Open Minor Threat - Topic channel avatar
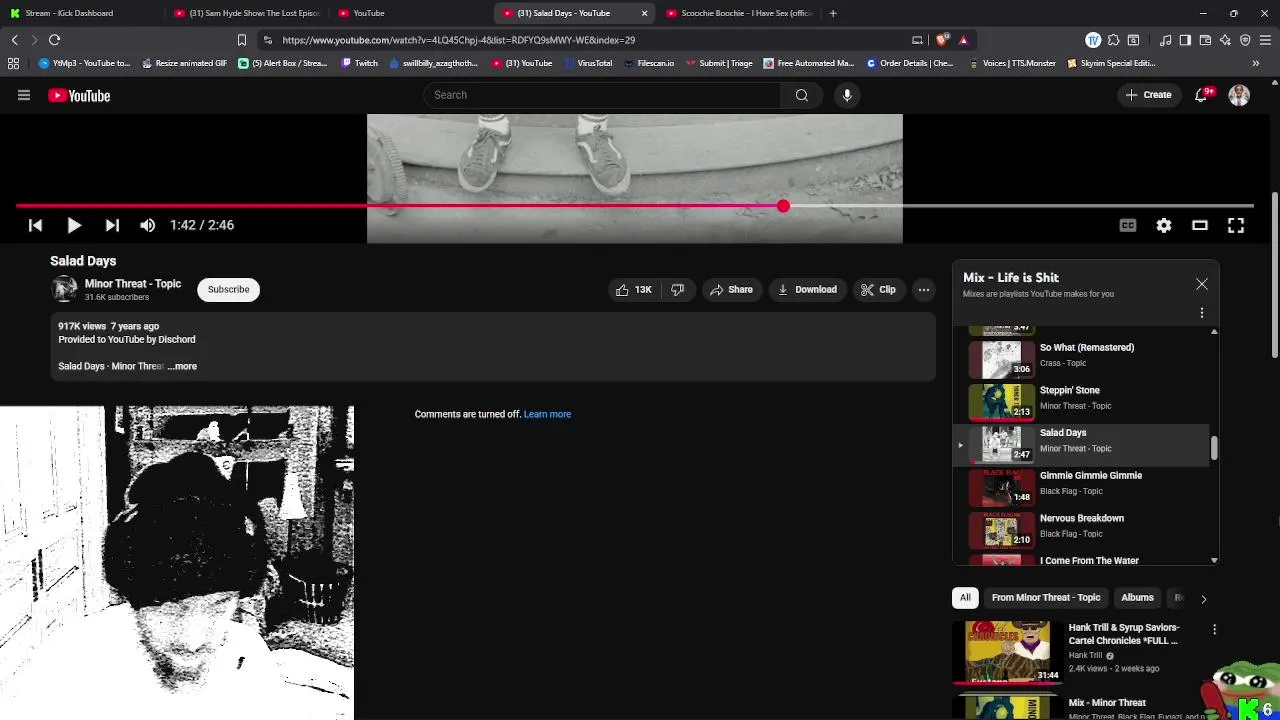 [64, 289]
